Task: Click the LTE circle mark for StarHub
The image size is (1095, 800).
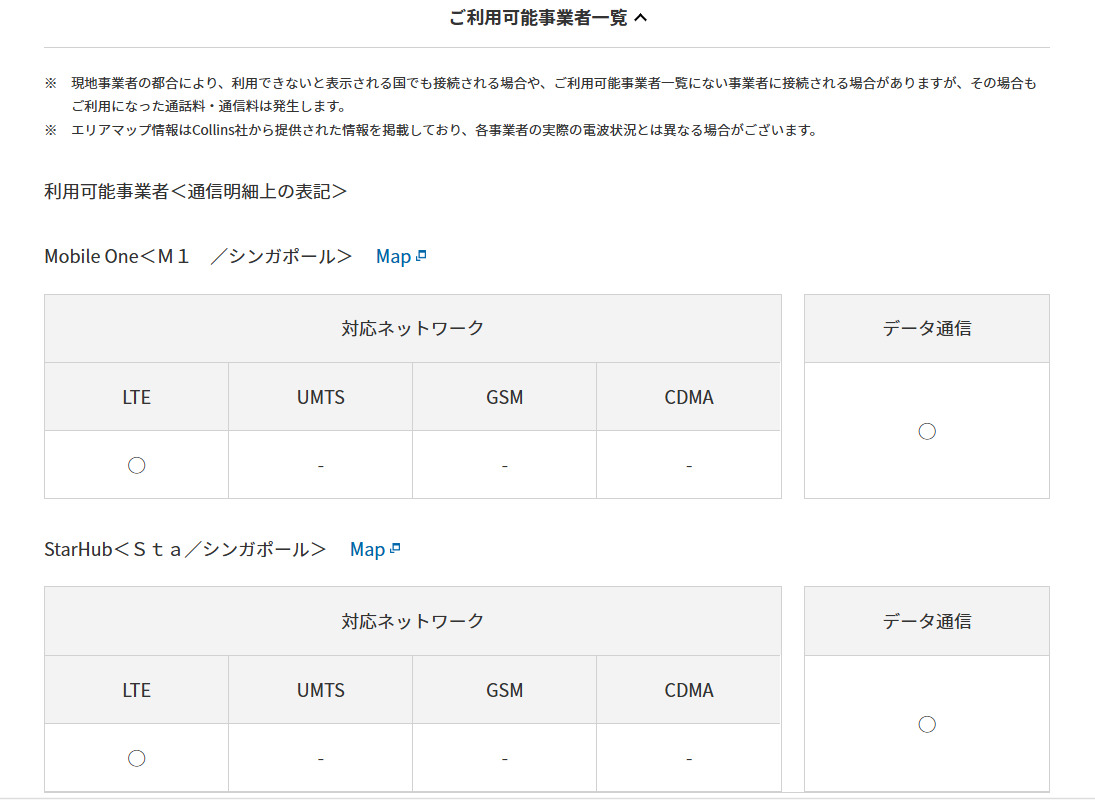Action: [137, 758]
